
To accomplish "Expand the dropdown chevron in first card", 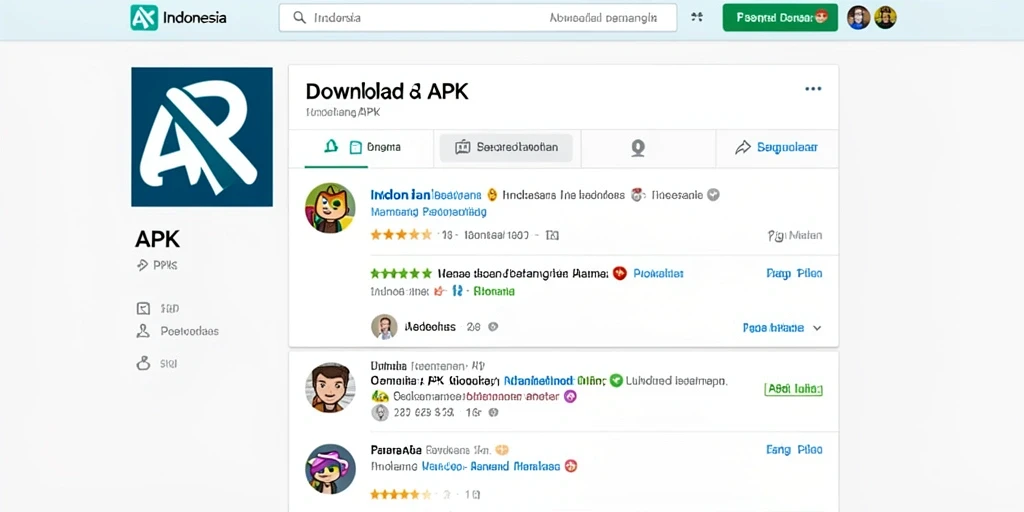I will point(817,328).
